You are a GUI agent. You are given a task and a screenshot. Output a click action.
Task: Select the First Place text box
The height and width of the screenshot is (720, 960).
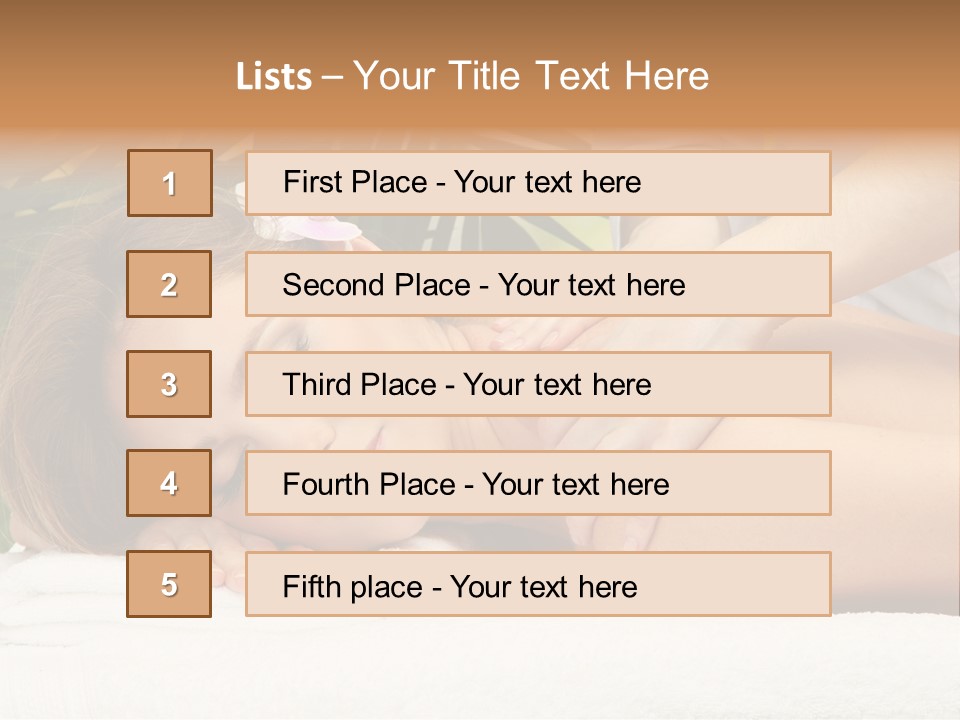538,183
